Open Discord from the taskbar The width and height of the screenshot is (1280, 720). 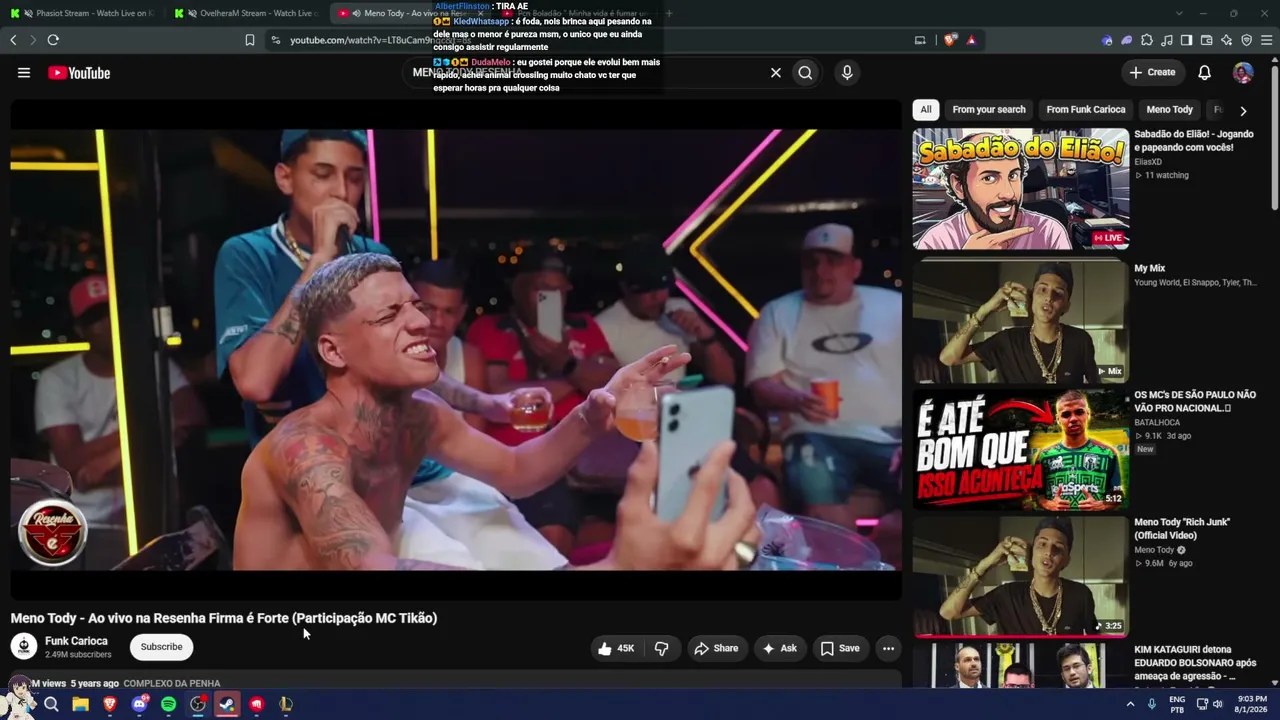(139, 704)
